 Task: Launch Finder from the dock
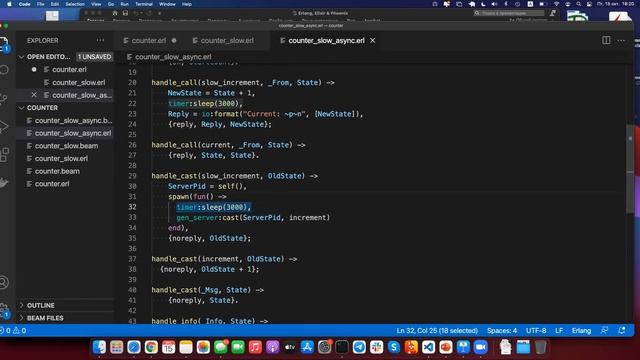point(99,347)
